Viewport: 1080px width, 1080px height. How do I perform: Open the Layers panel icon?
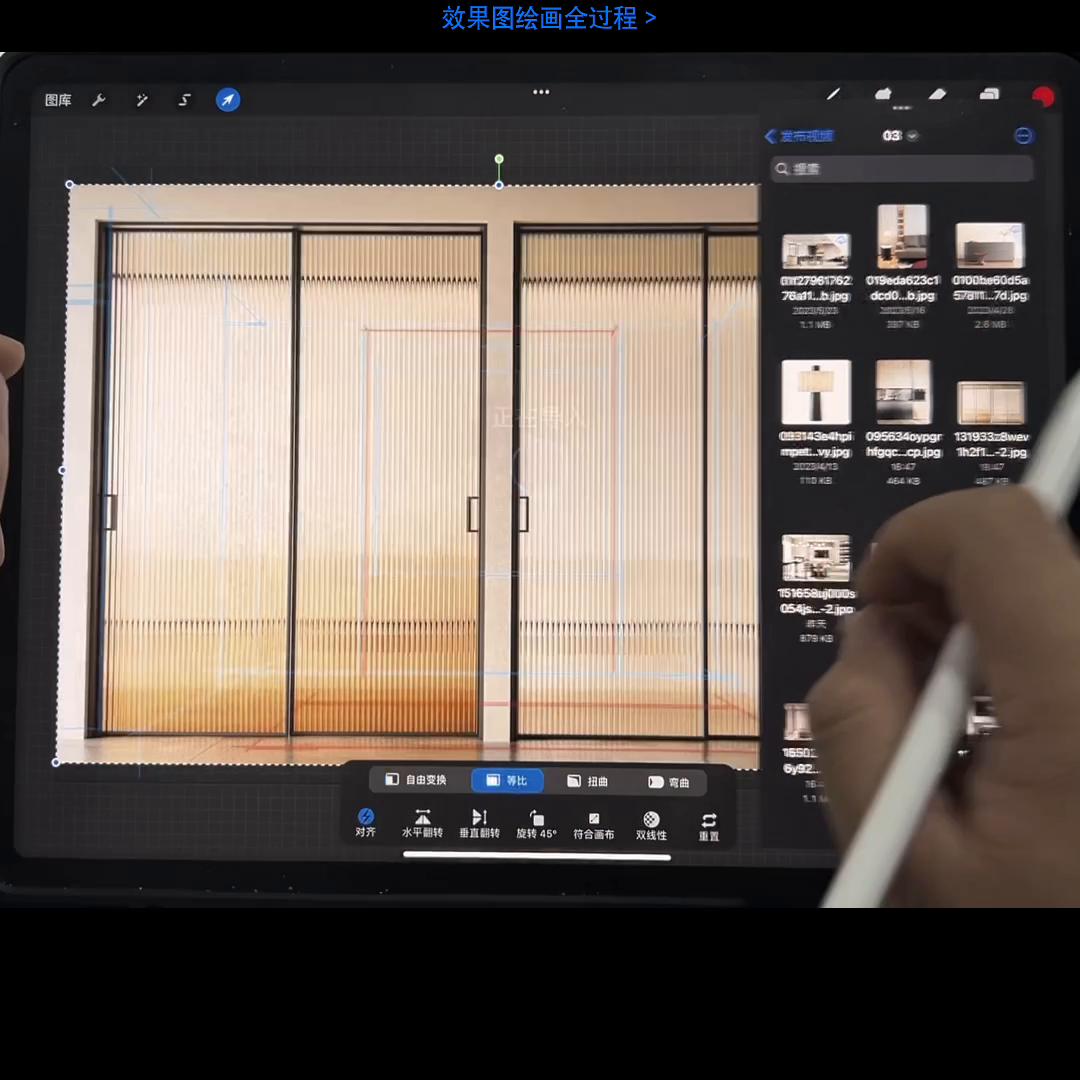click(x=989, y=95)
